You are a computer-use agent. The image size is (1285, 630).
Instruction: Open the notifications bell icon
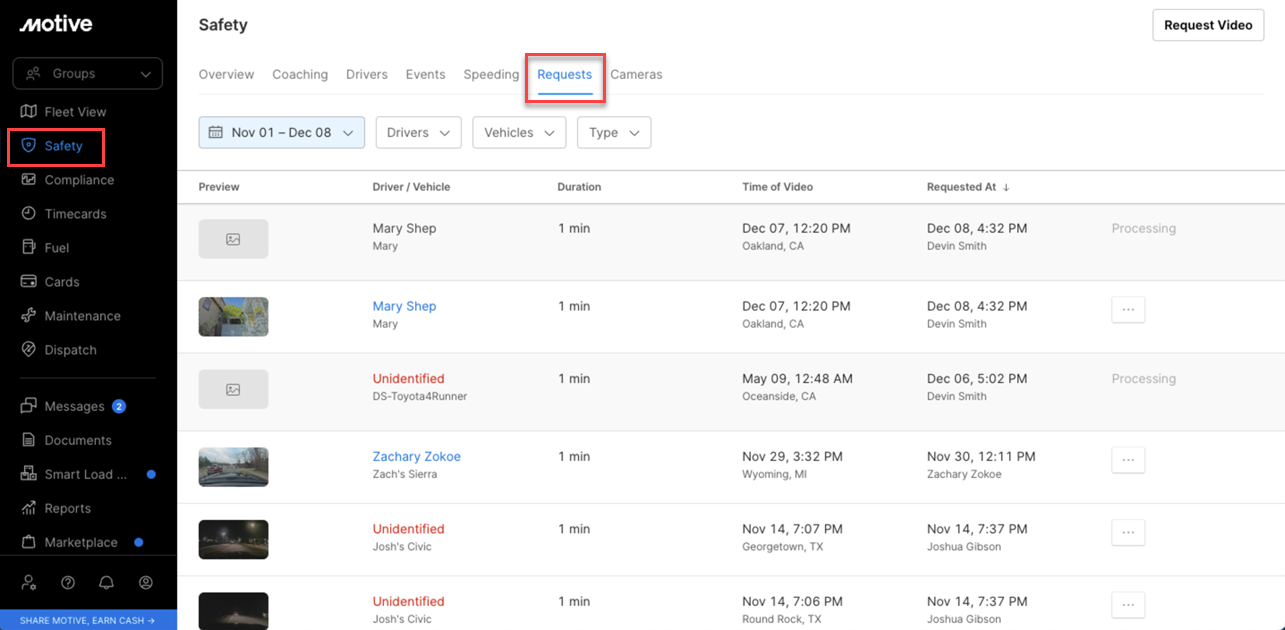(x=106, y=582)
